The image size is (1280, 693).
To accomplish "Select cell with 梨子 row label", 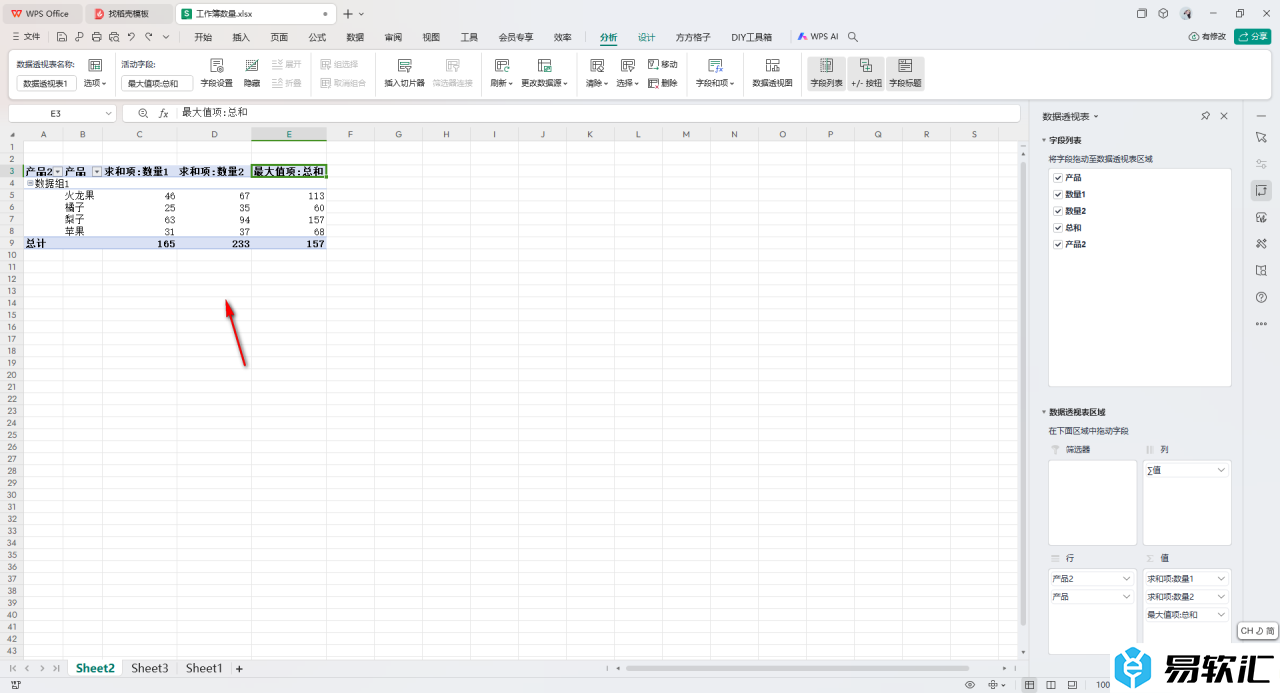I will 83,219.
